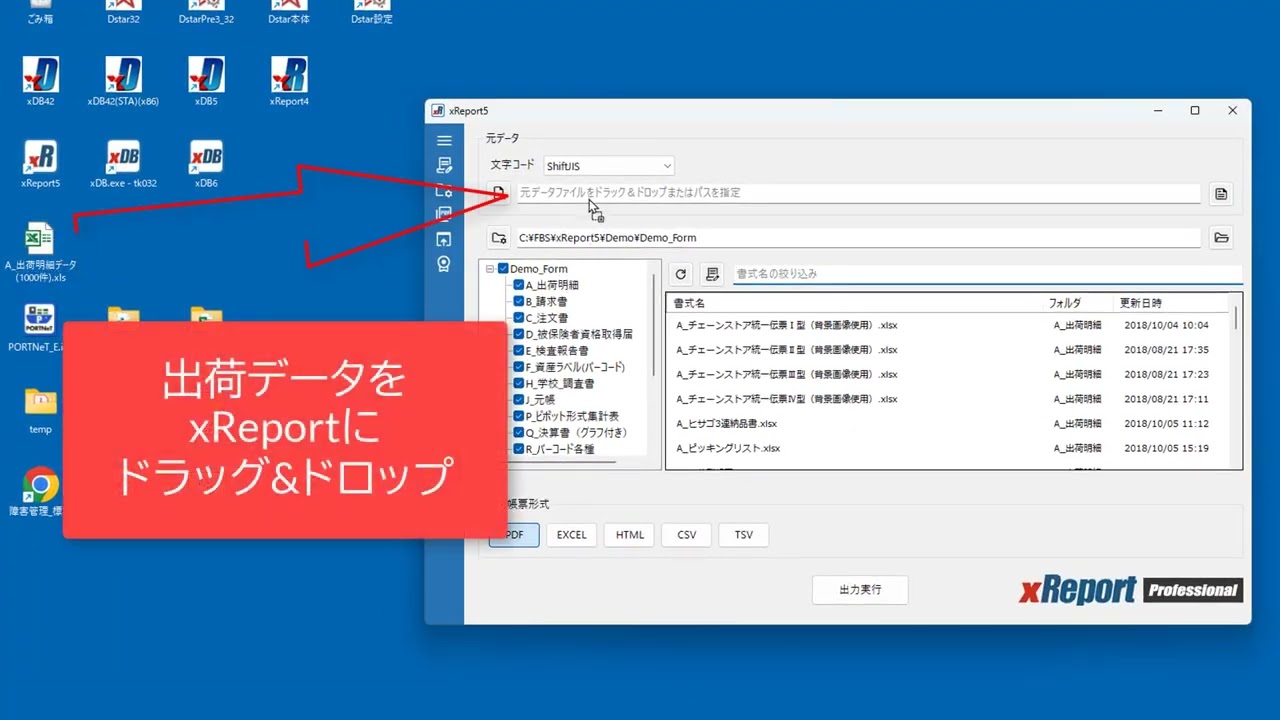Select the Chrome shortcut on desktop
Viewport: 1280px width, 720px height.
coord(40,493)
